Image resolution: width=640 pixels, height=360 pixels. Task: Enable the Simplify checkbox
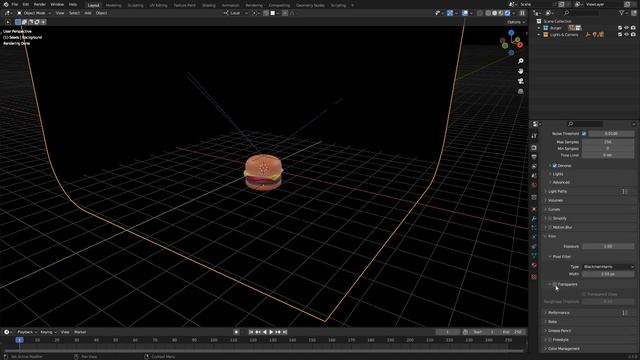(550, 218)
